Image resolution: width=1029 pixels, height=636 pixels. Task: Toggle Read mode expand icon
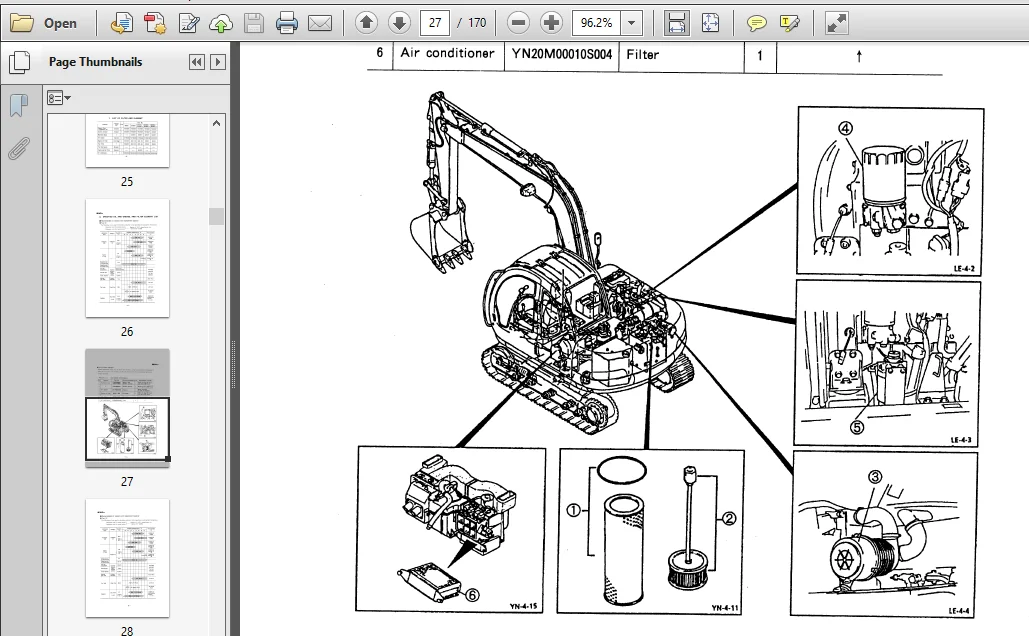pyautogui.click(x=837, y=24)
